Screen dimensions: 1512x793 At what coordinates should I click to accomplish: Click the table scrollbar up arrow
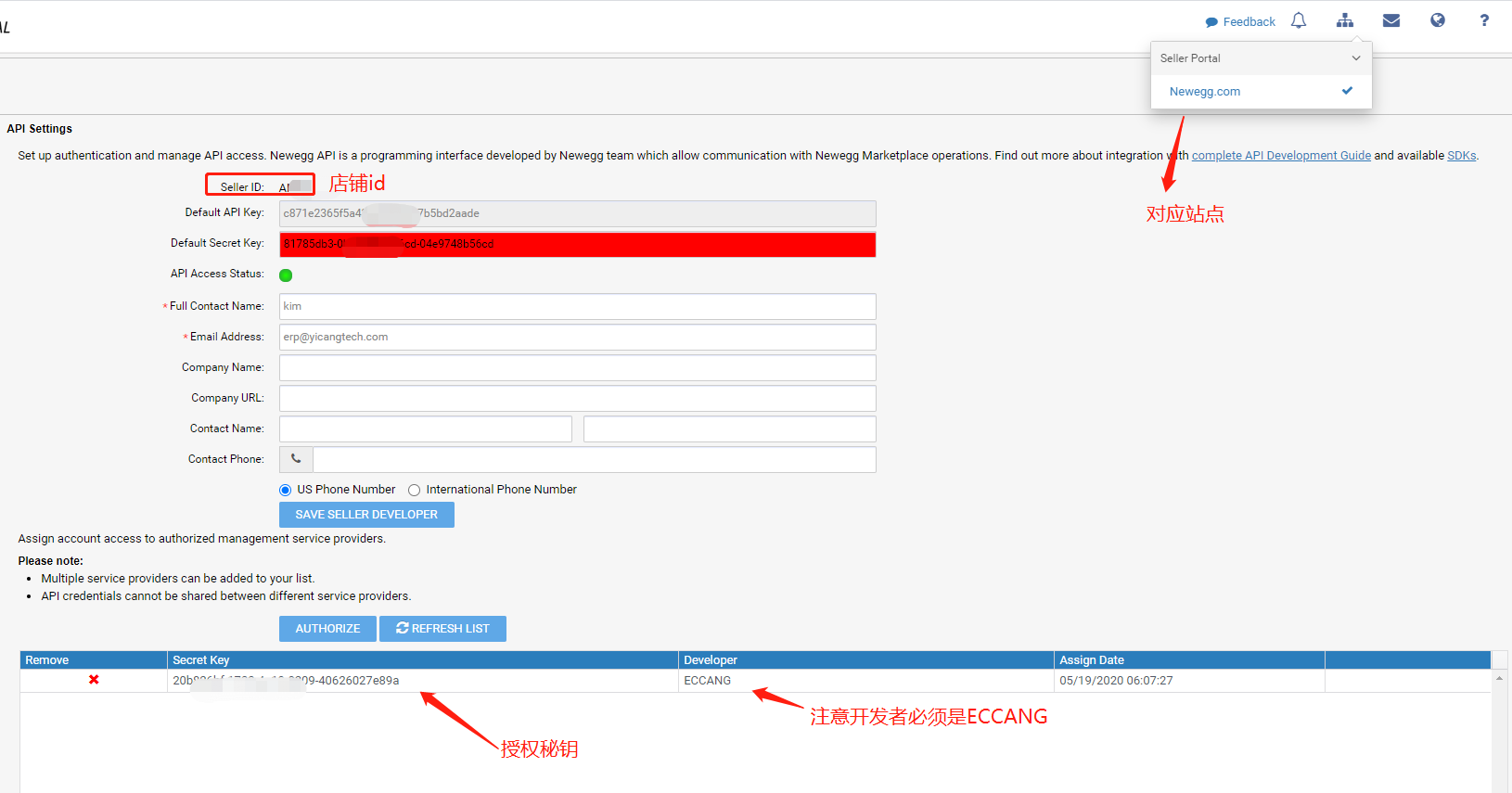tap(1499, 678)
